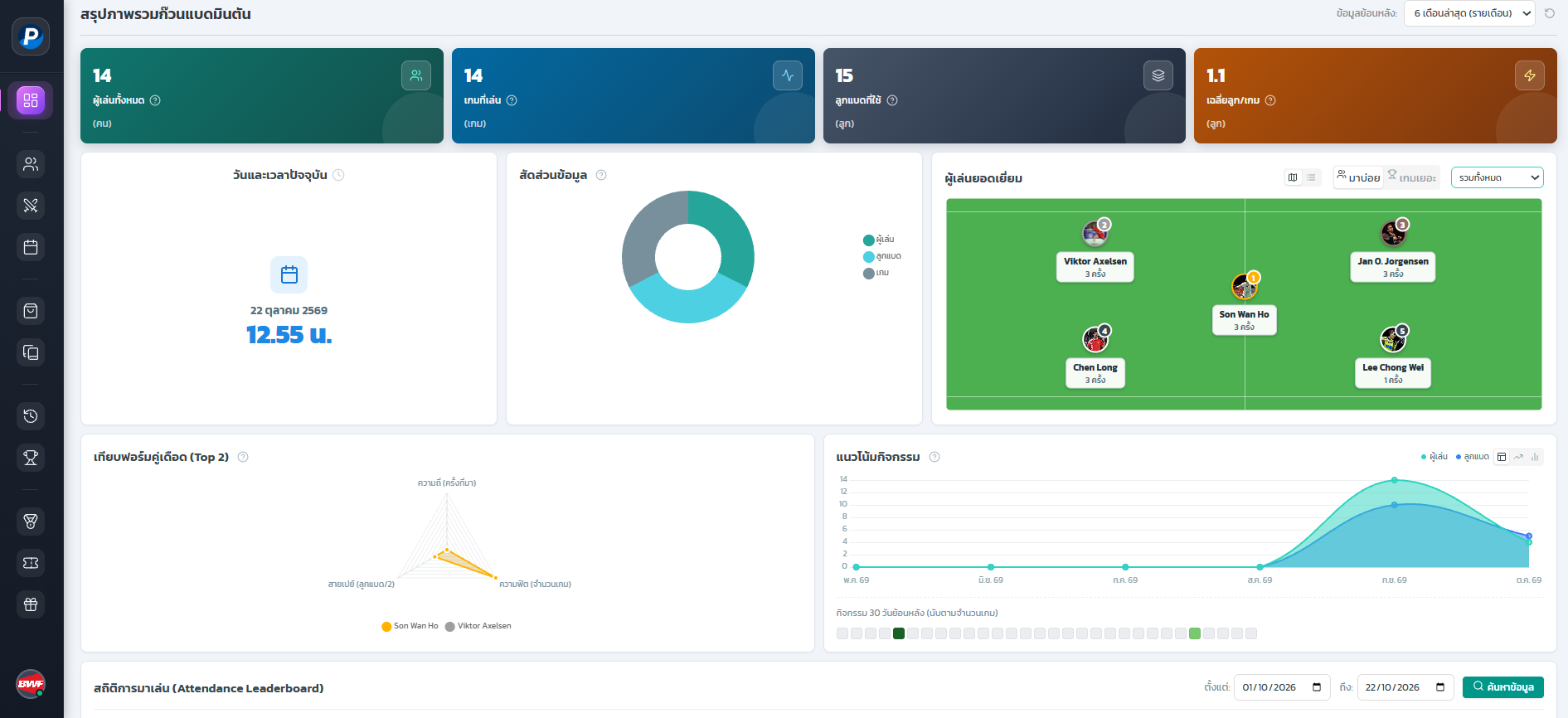Click Son Wan Ho player card
Viewport: 1568px width, 718px height.
(1244, 320)
